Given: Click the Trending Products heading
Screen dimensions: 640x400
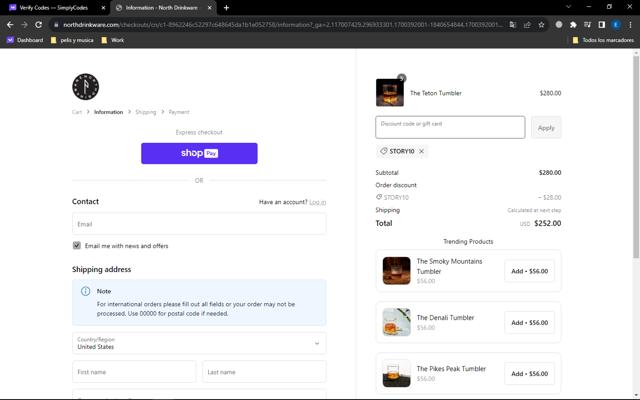Looking at the screenshot, I should point(468,242).
